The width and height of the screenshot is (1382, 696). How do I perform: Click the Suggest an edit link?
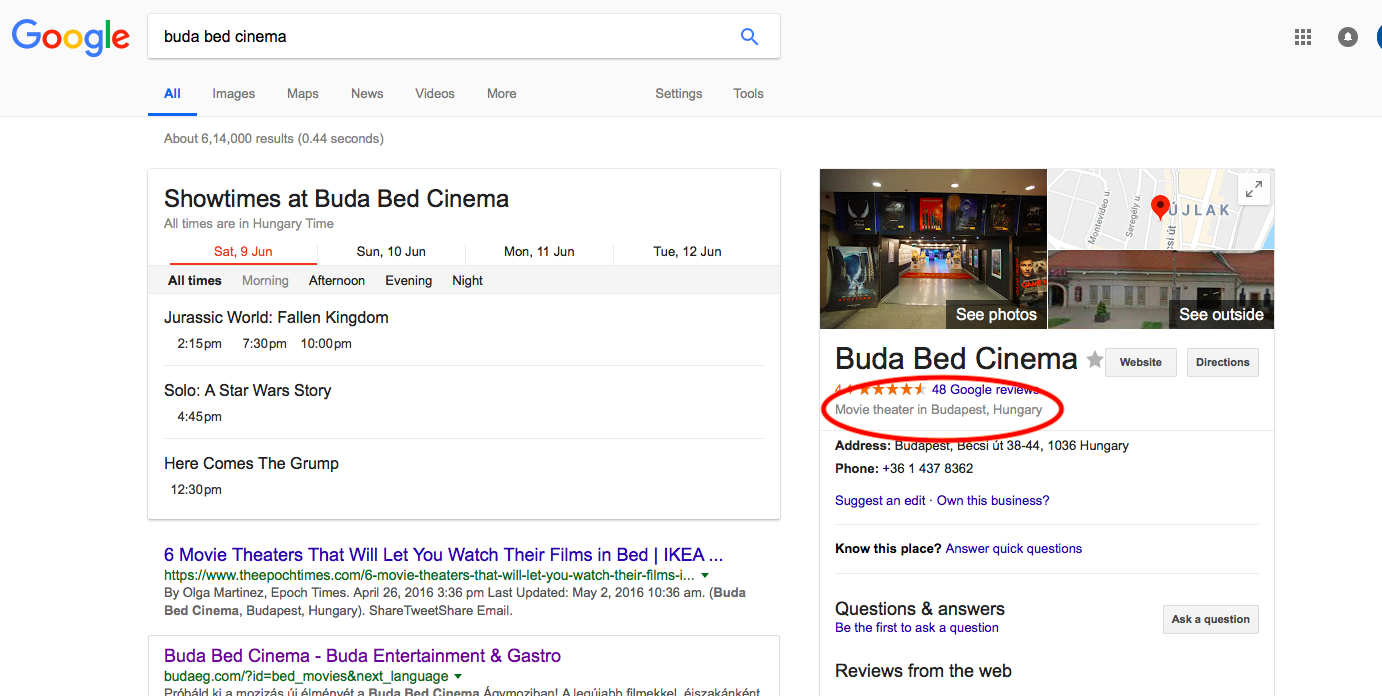pos(880,500)
